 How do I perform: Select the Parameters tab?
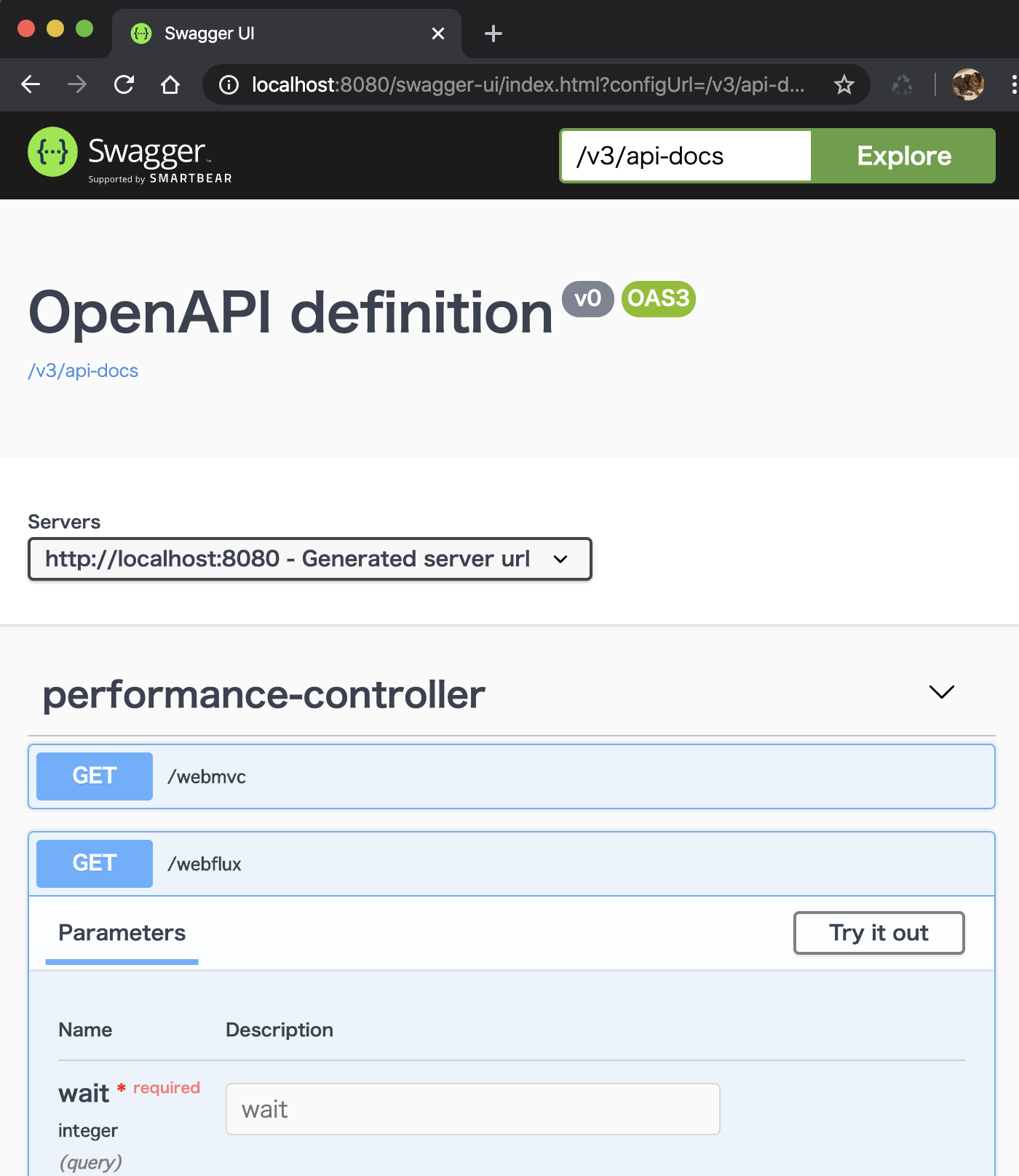coord(122,933)
